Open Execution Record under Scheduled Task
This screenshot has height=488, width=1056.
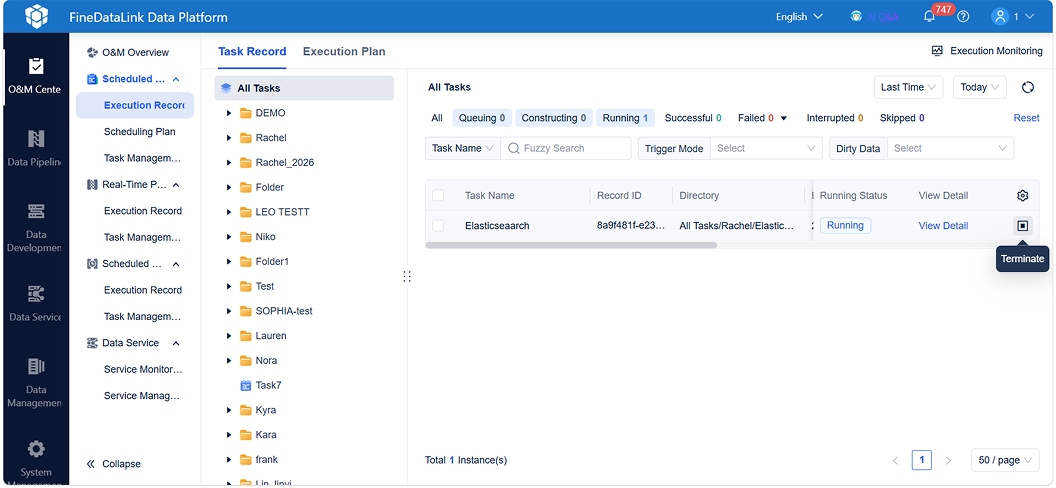pyautogui.click(x=135, y=106)
